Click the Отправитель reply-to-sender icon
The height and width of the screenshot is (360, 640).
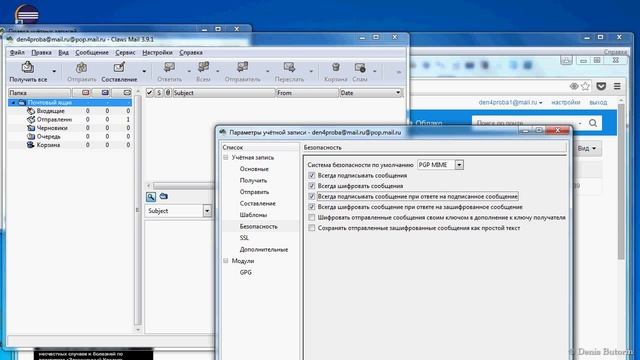[242, 67]
